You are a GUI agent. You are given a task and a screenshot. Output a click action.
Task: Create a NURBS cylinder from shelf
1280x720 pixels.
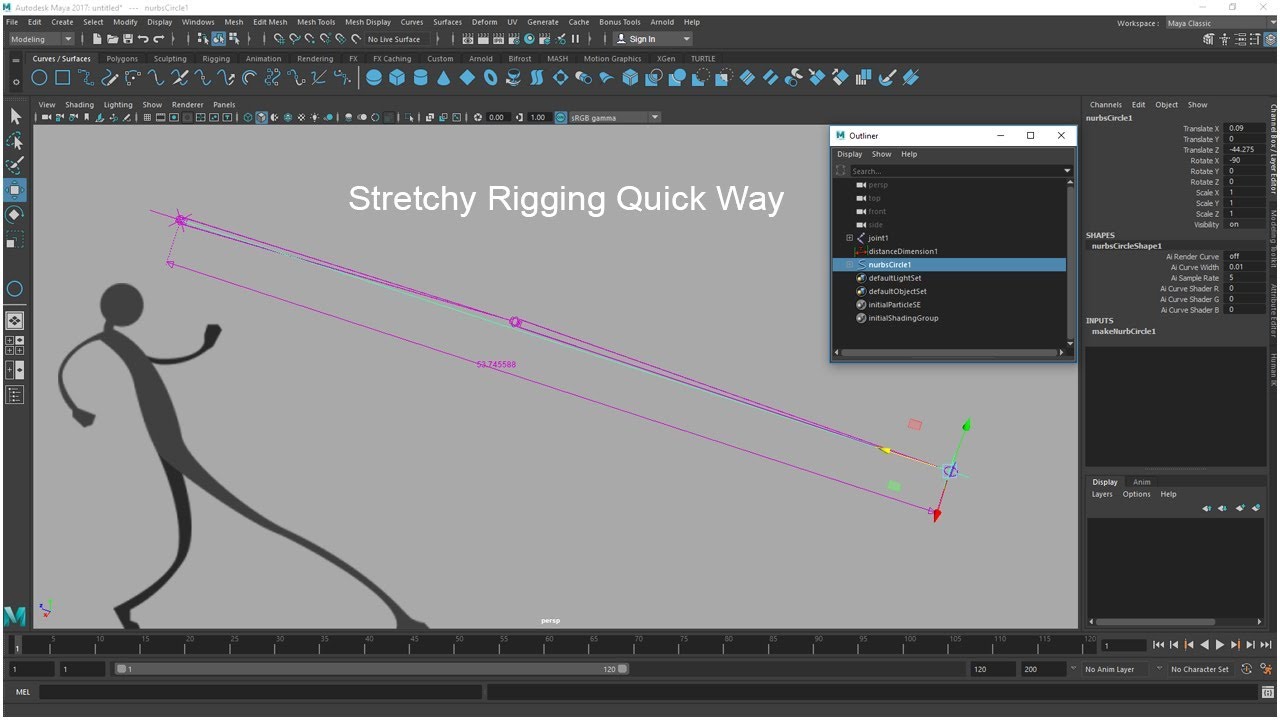click(x=420, y=78)
